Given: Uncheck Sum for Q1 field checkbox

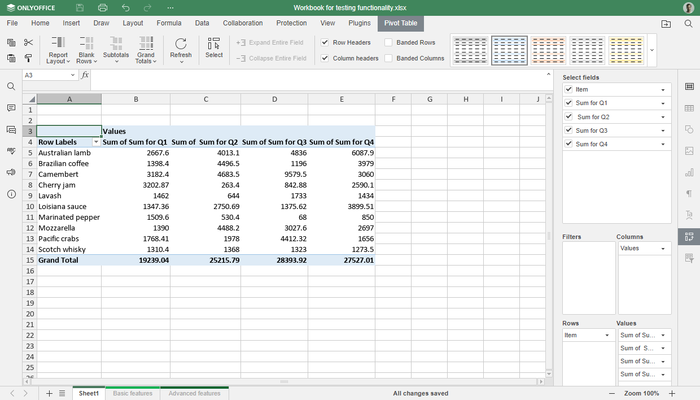Looking at the screenshot, I should [568, 103].
